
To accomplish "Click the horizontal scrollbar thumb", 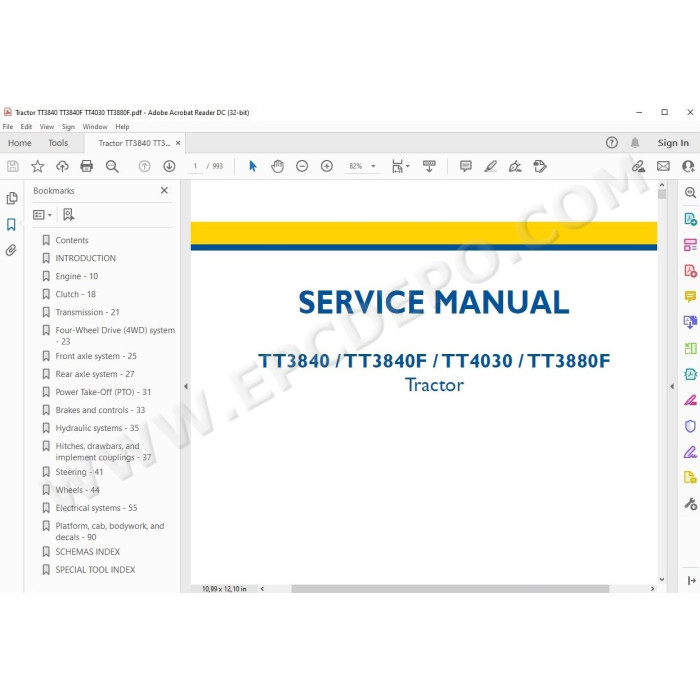I will click(450, 589).
